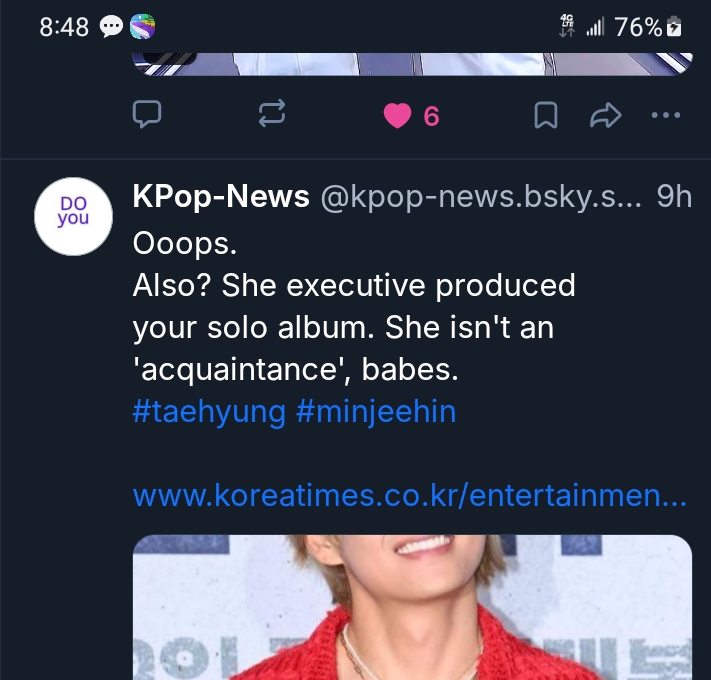Open the KPop-News display name
This screenshot has width=711, height=680.
(221, 197)
